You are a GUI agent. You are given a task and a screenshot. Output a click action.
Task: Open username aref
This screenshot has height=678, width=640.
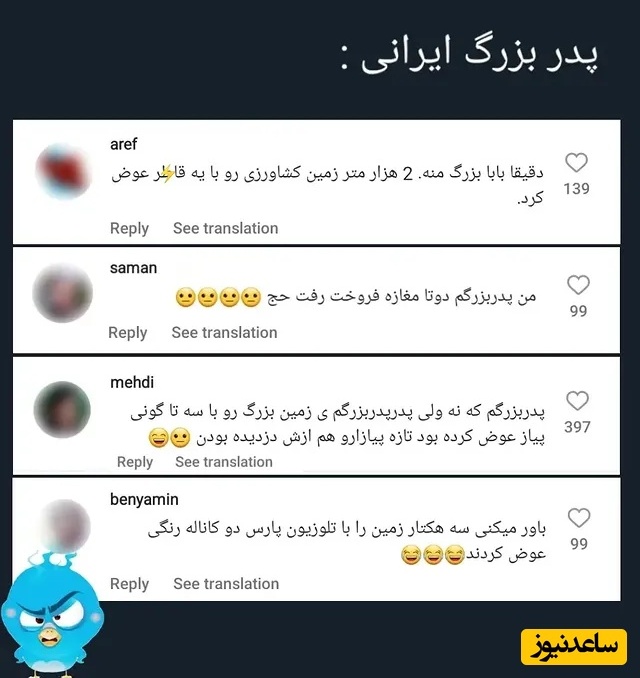[123, 144]
